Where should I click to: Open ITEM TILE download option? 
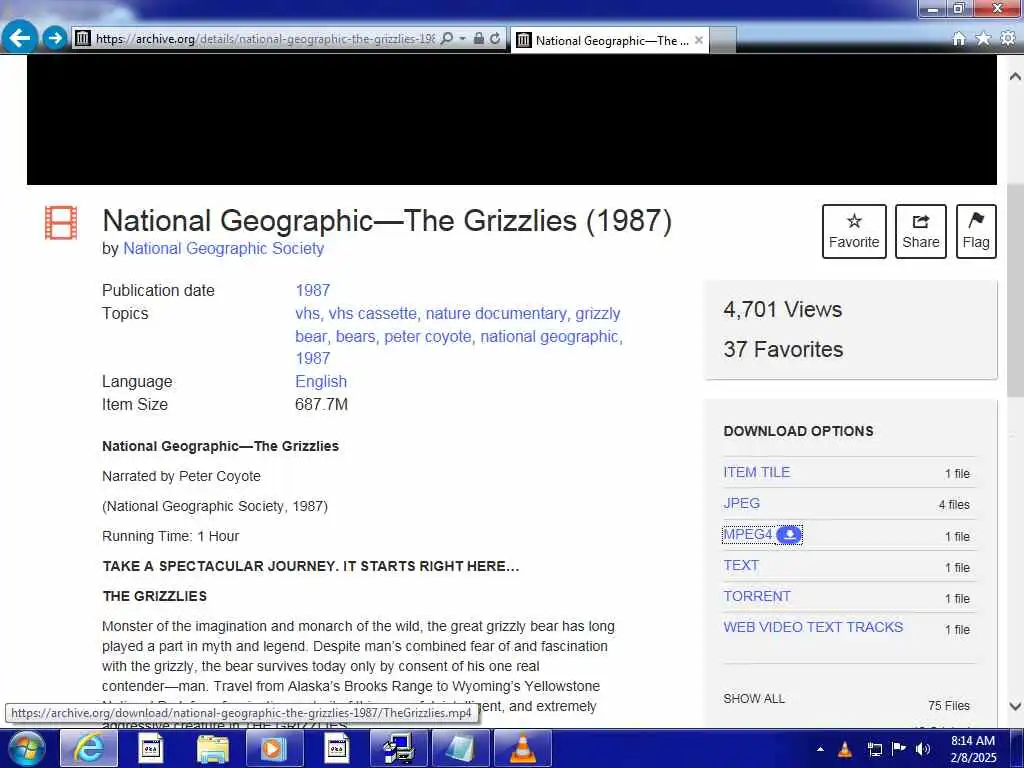756,472
